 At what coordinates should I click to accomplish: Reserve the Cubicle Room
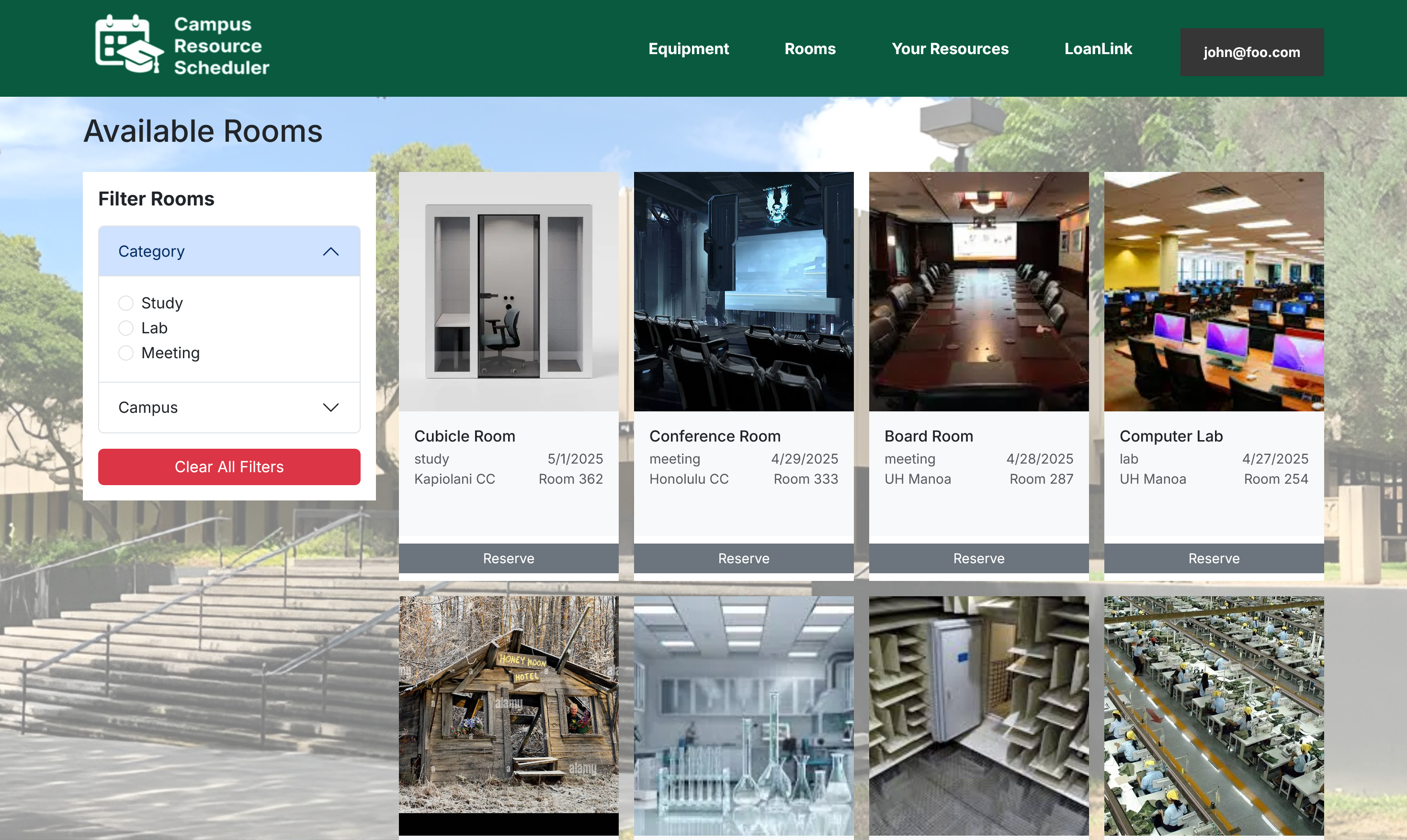click(x=508, y=558)
